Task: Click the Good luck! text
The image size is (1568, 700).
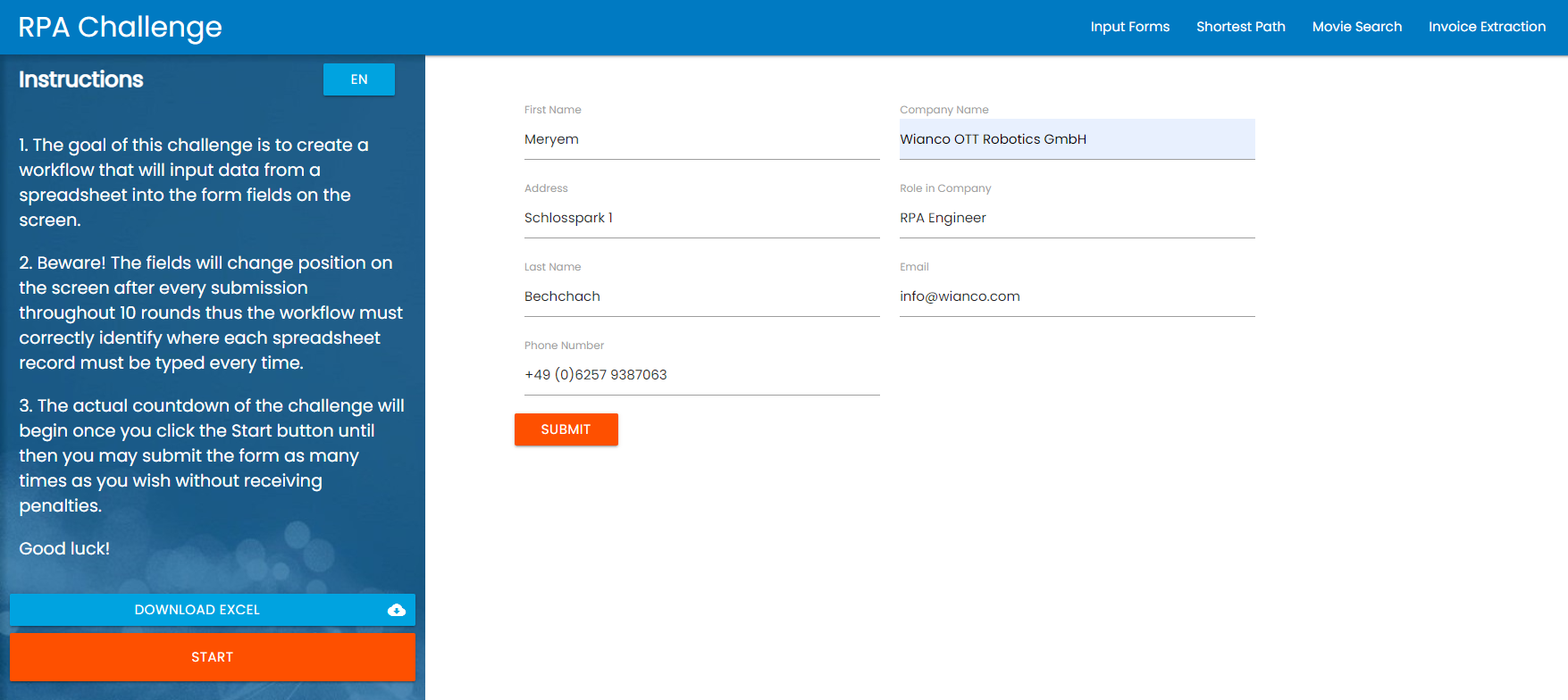Action: pyautogui.click(x=64, y=548)
